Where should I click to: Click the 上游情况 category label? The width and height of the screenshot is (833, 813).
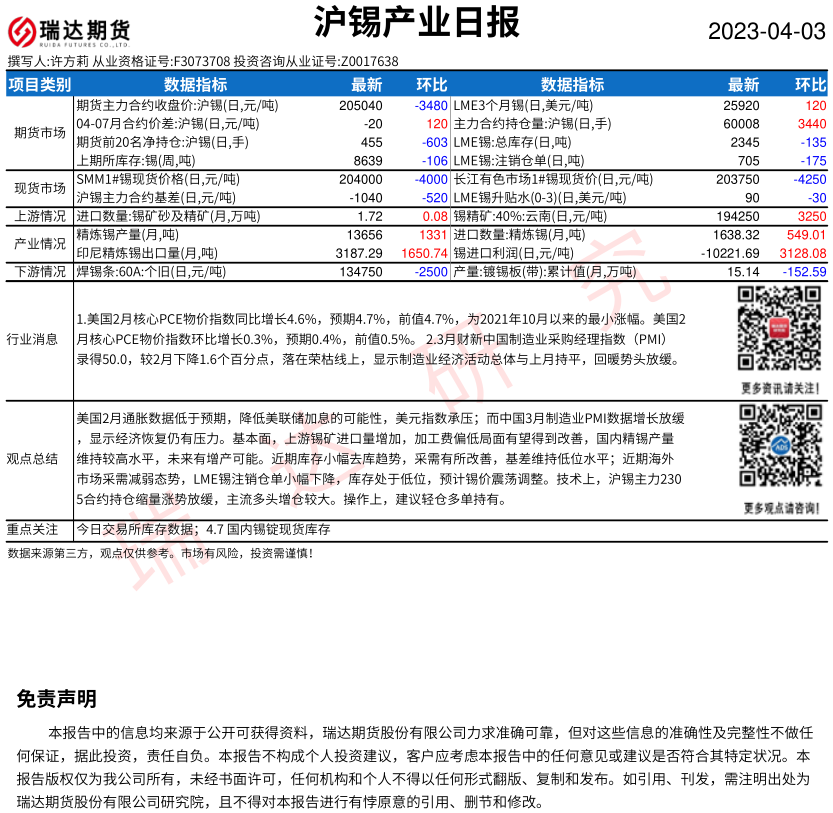40,216
